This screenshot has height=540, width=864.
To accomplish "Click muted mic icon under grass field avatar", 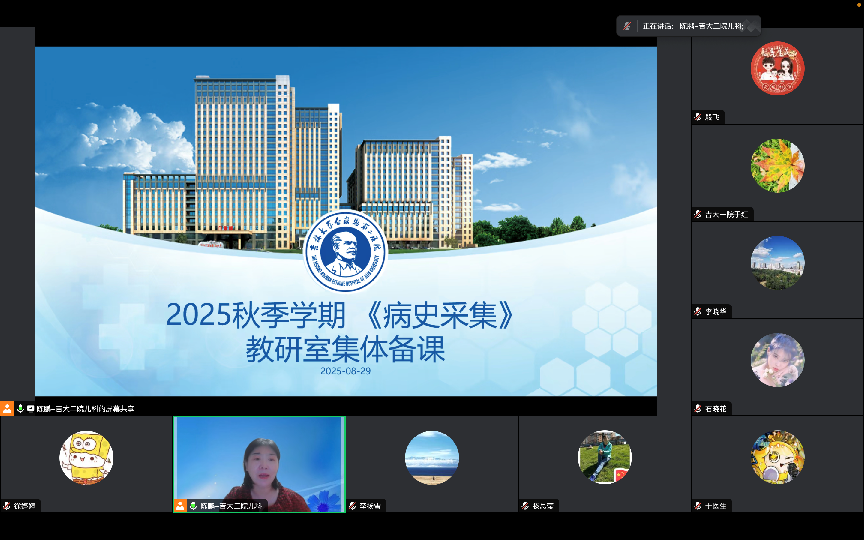I will click(x=526, y=506).
